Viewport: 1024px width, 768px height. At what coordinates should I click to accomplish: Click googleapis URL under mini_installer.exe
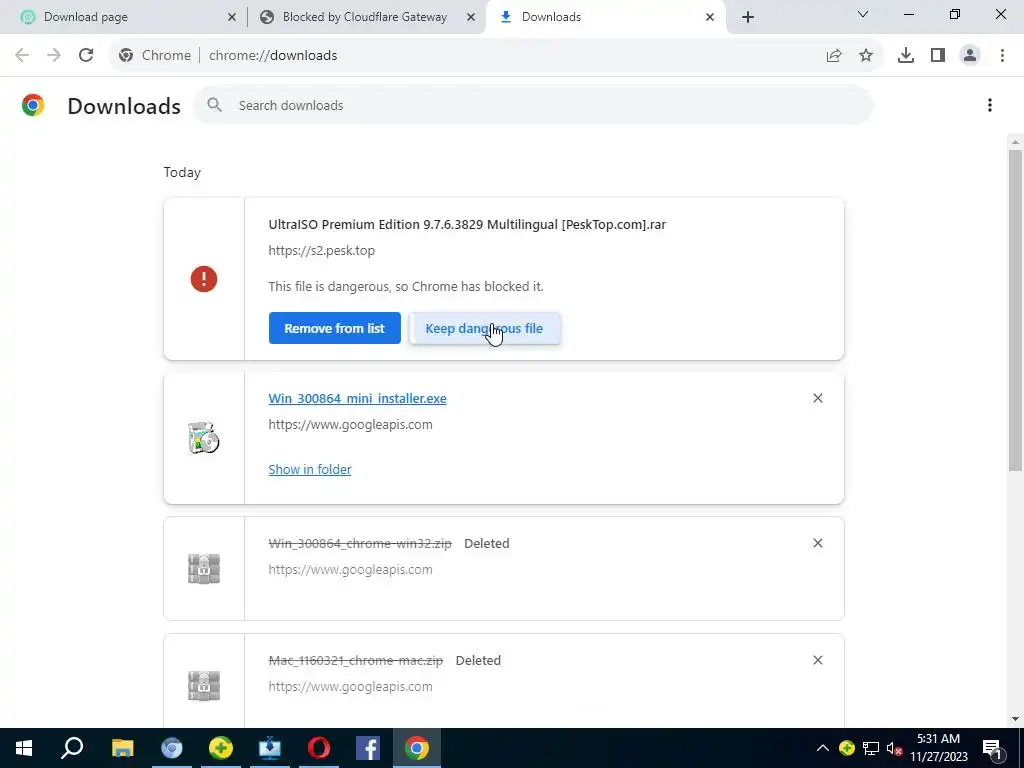pos(350,424)
